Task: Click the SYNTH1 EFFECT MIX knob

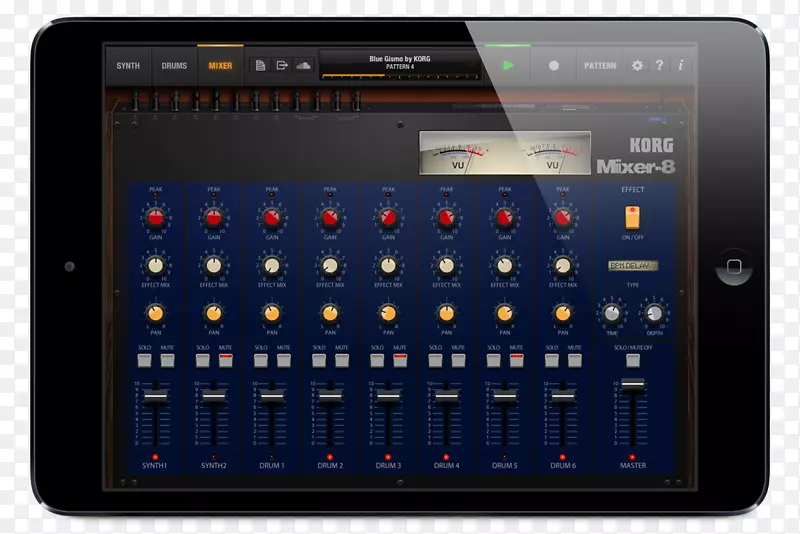Action: click(x=156, y=266)
